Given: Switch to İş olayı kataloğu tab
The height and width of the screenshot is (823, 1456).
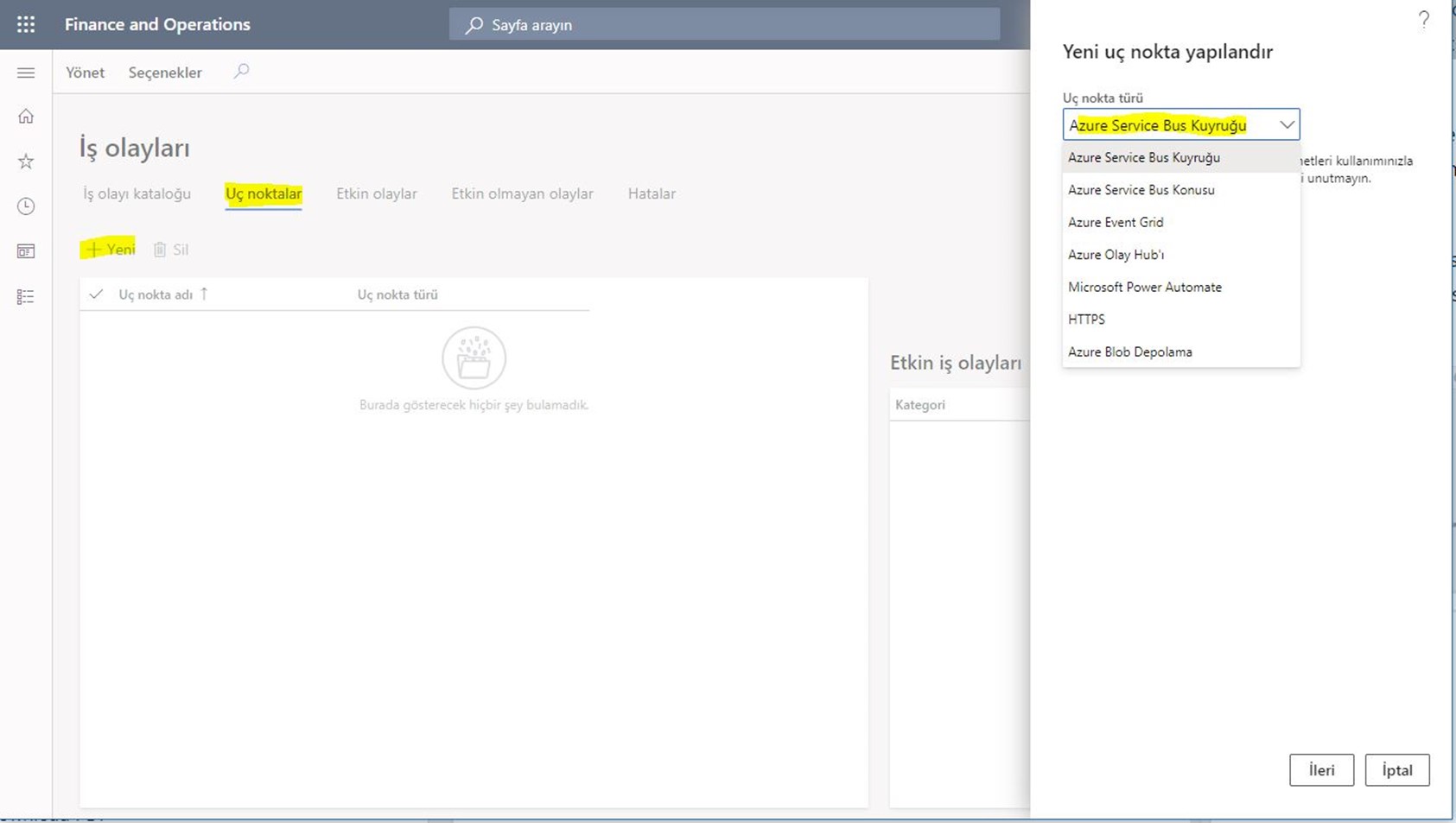Looking at the screenshot, I should point(137,193).
